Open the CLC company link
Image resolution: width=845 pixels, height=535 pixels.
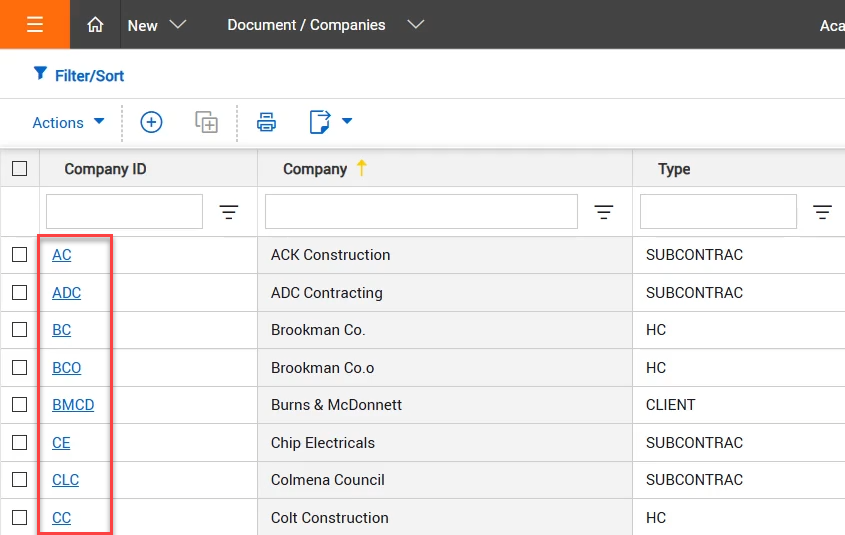(65, 480)
